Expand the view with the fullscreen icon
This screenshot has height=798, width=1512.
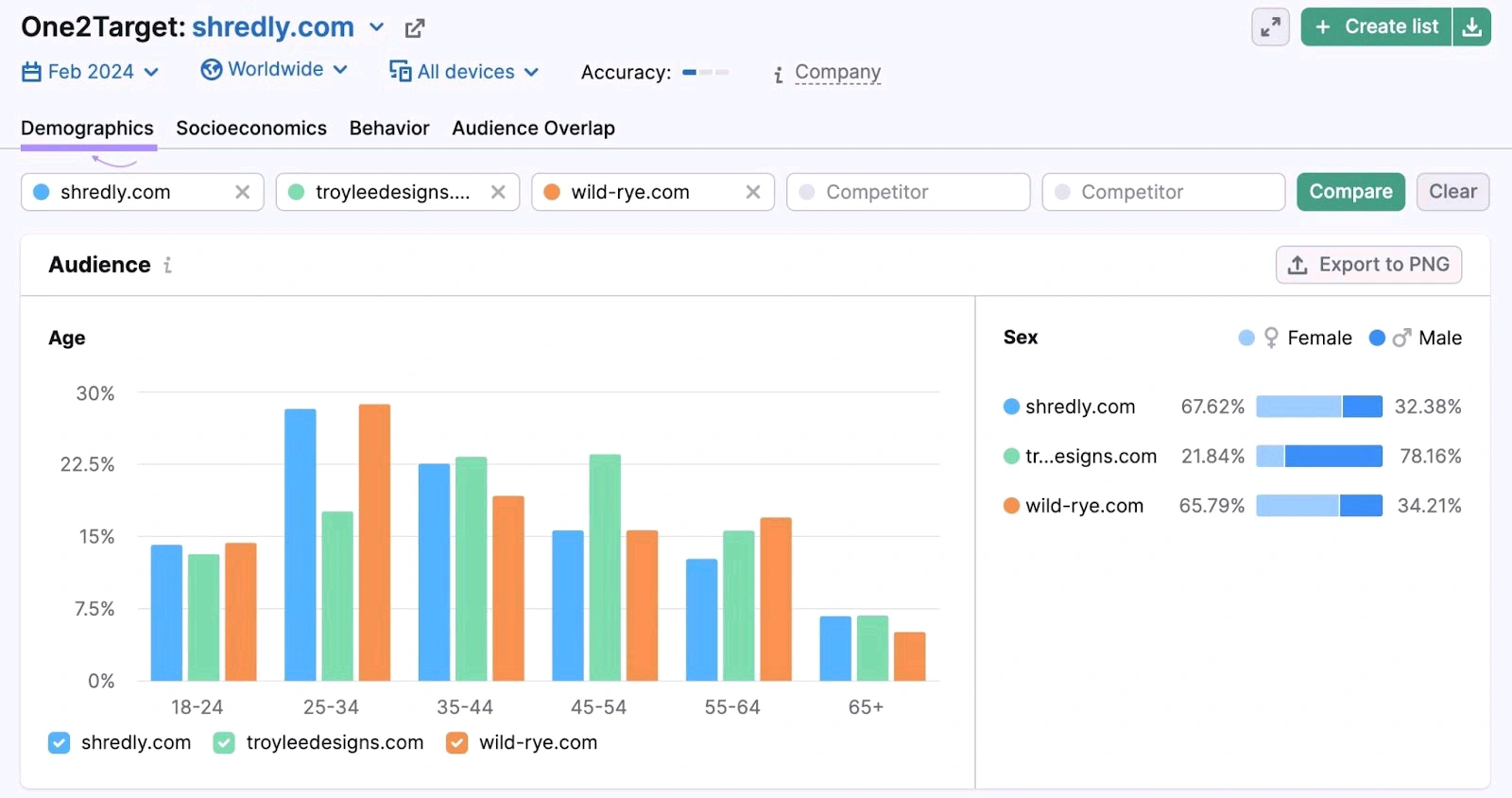(1270, 26)
